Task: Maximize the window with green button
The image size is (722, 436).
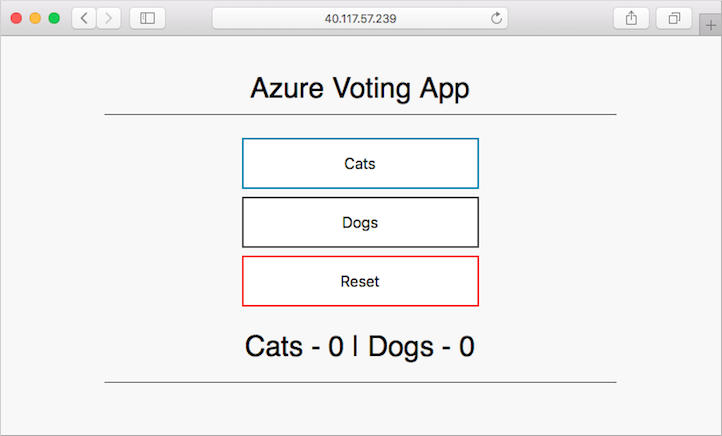Action: pos(54,18)
